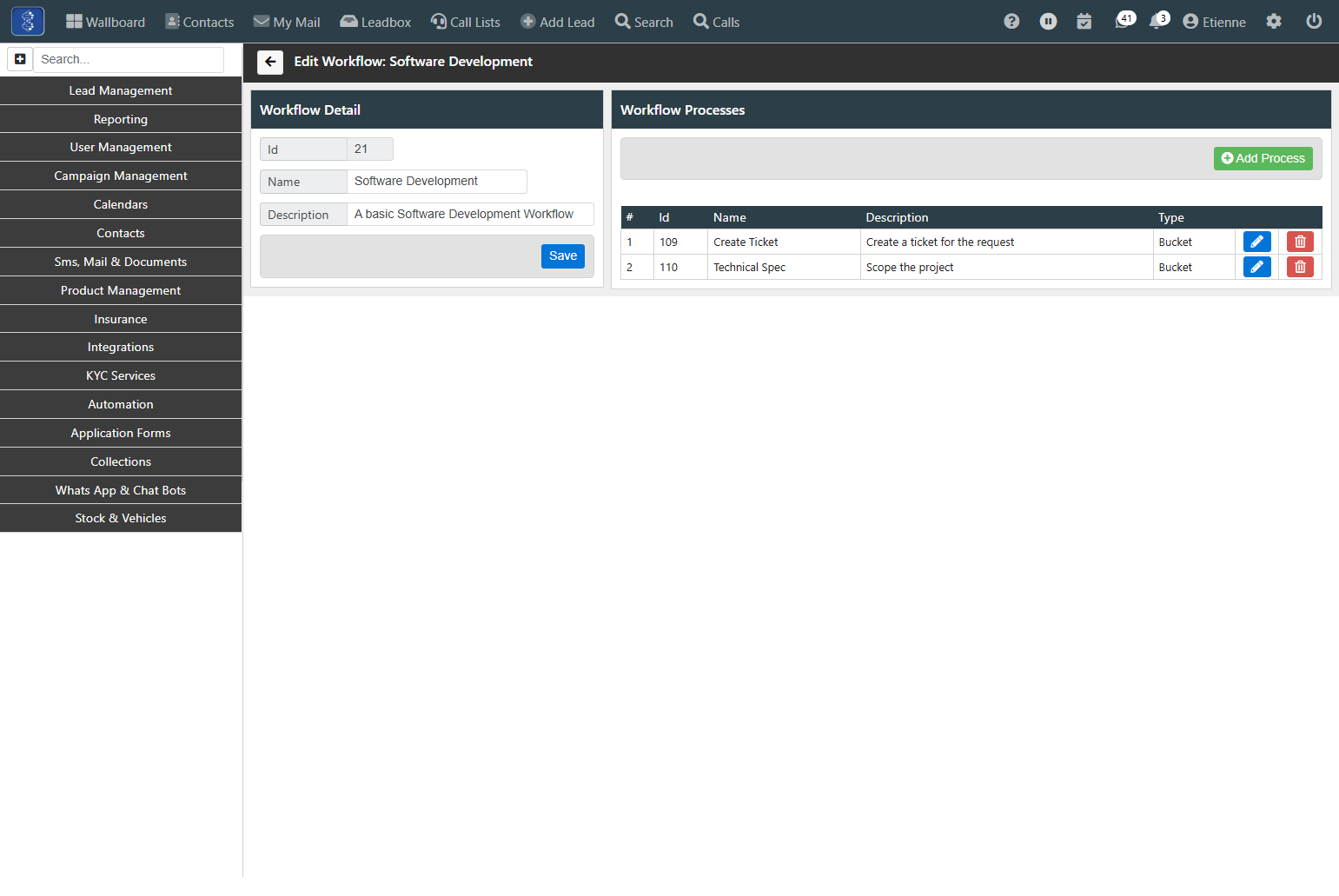Open the help question mark icon
Viewport: 1339px width, 896px height.
coord(1011,22)
